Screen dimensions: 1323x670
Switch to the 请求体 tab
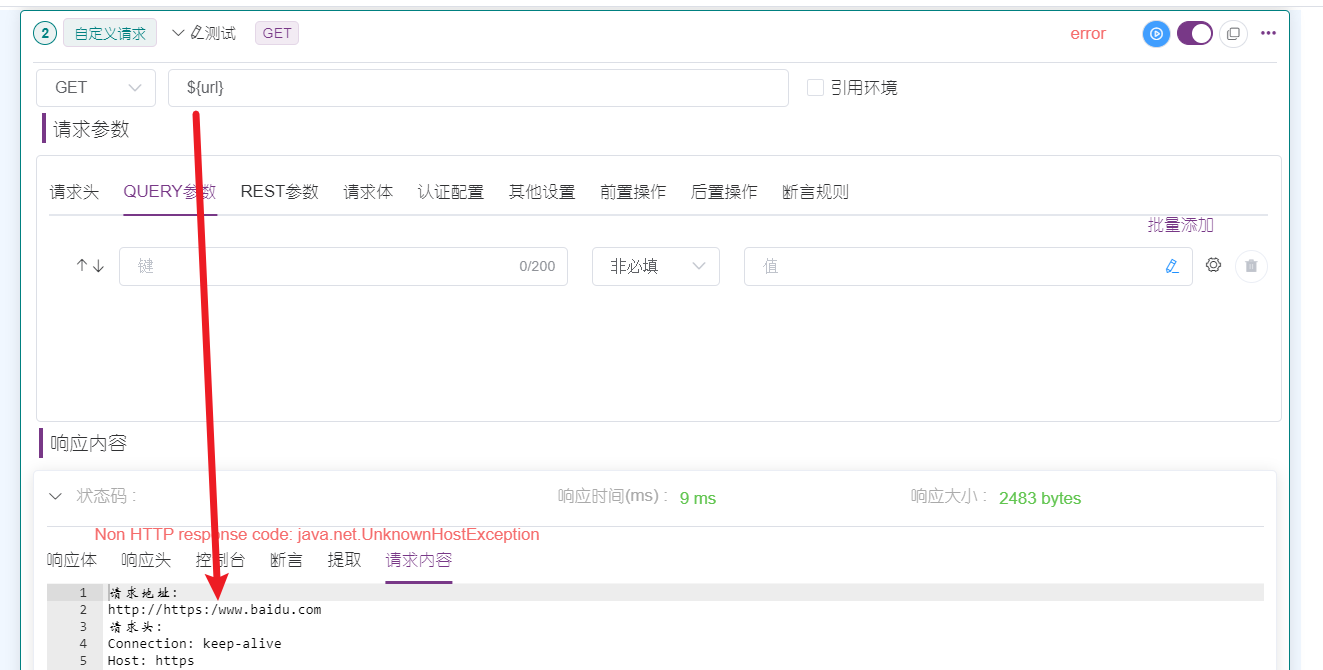[x=368, y=192]
